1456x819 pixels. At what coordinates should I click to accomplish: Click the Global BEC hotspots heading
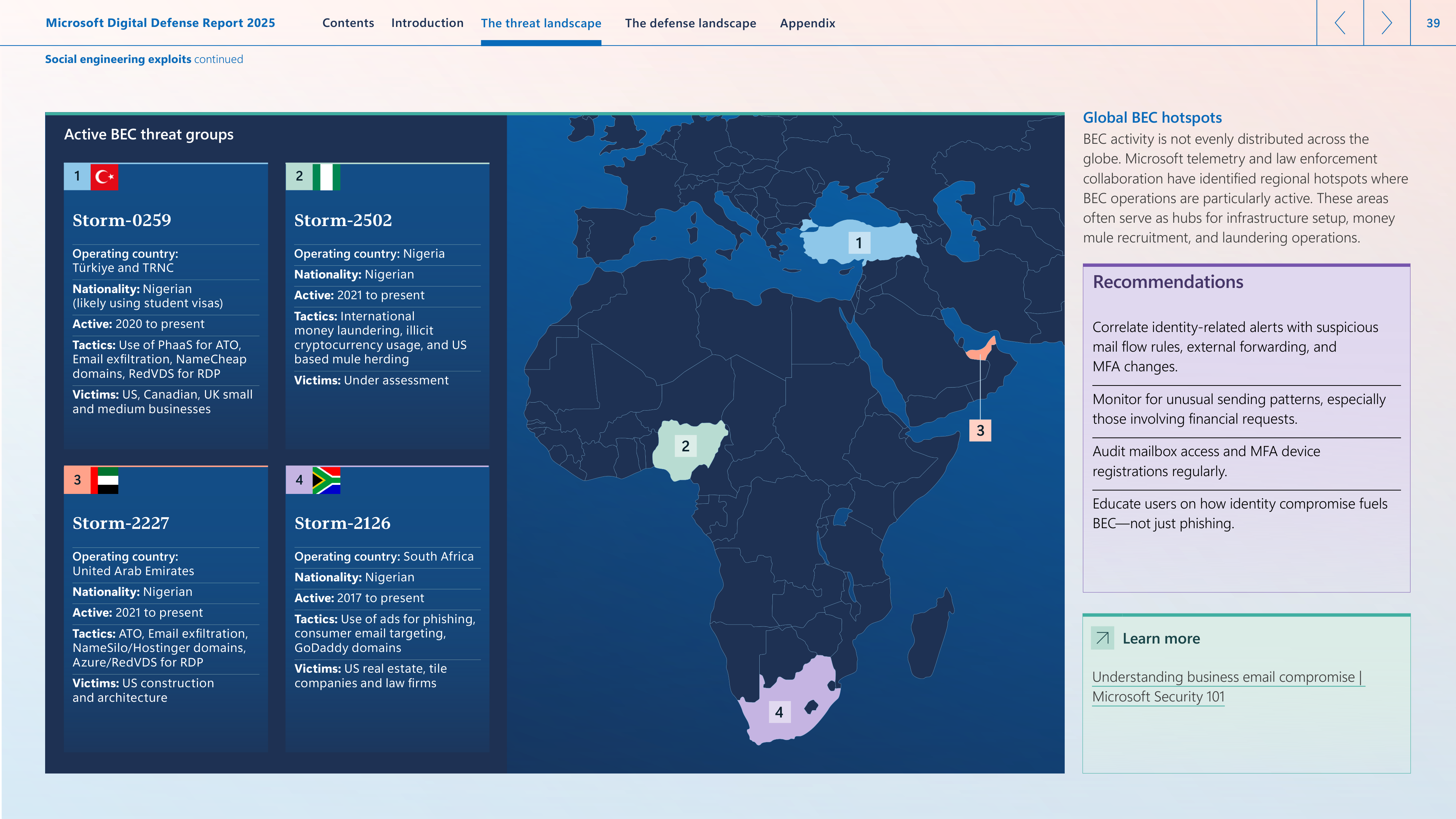pos(1152,118)
